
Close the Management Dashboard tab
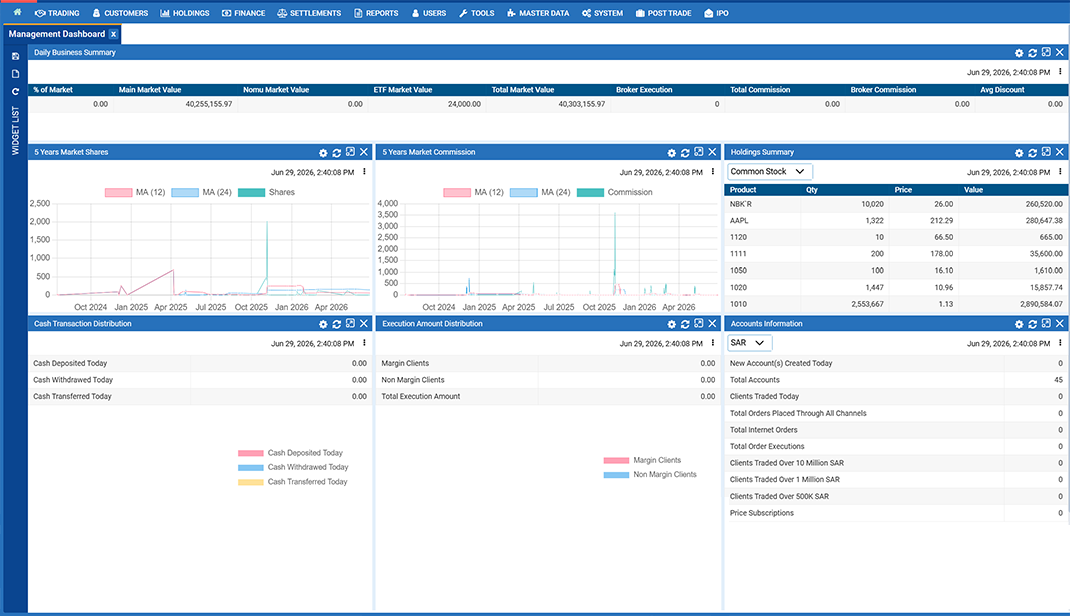(x=113, y=34)
